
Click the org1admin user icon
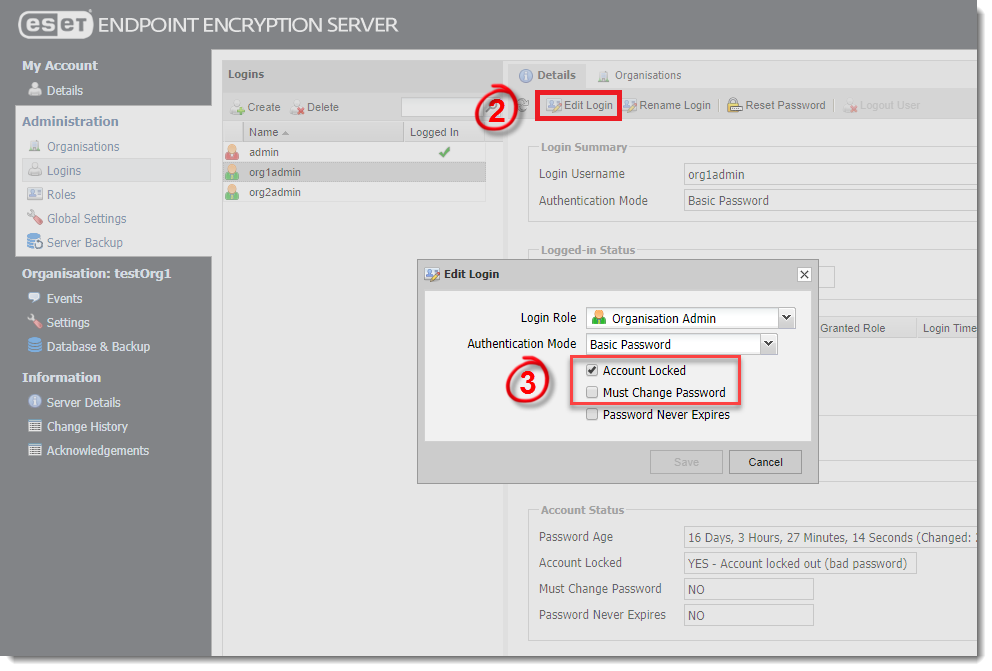[232, 172]
